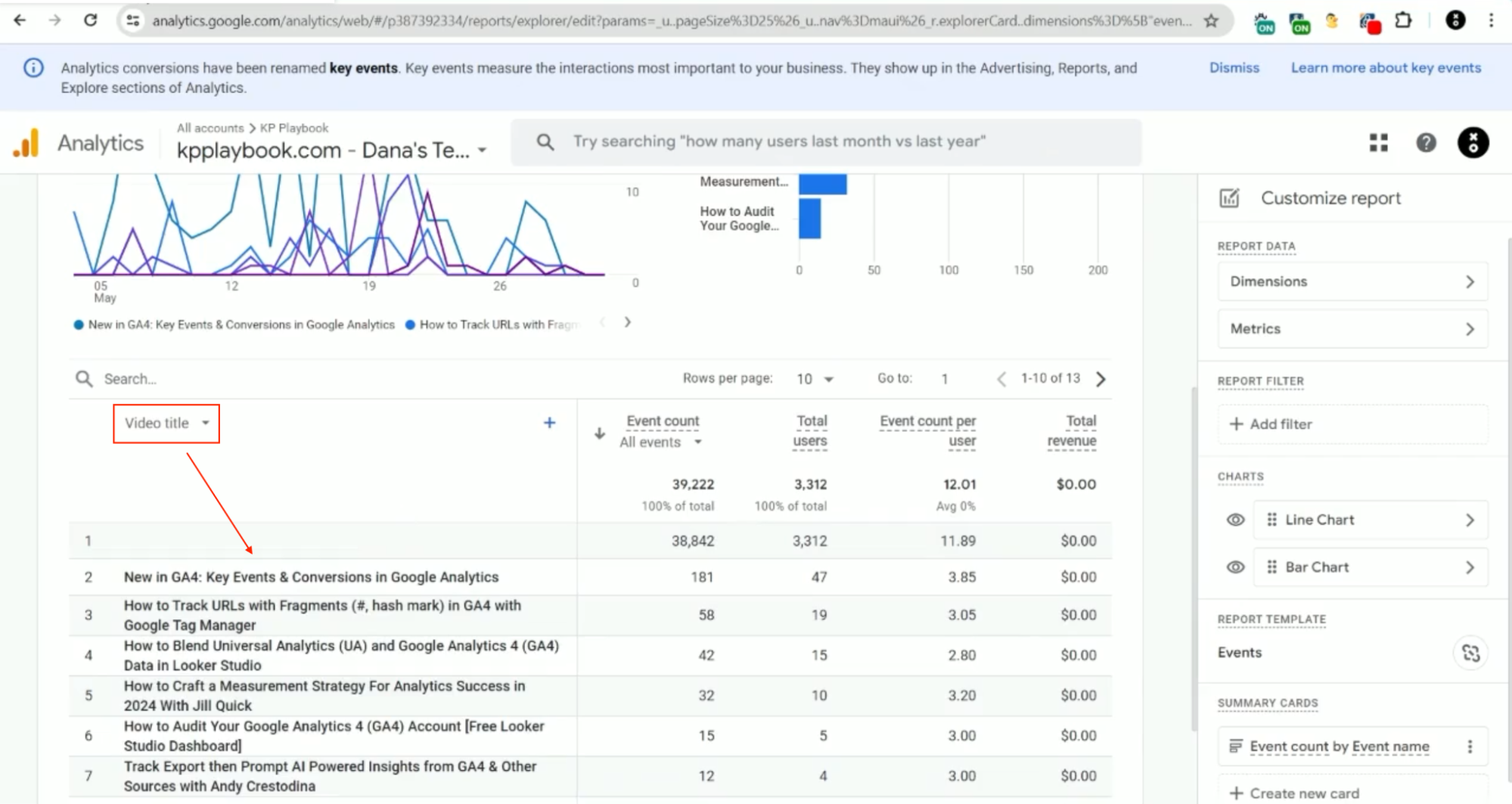Sort by Event count per user header
This screenshot has width=1512, height=804.
[x=928, y=430]
